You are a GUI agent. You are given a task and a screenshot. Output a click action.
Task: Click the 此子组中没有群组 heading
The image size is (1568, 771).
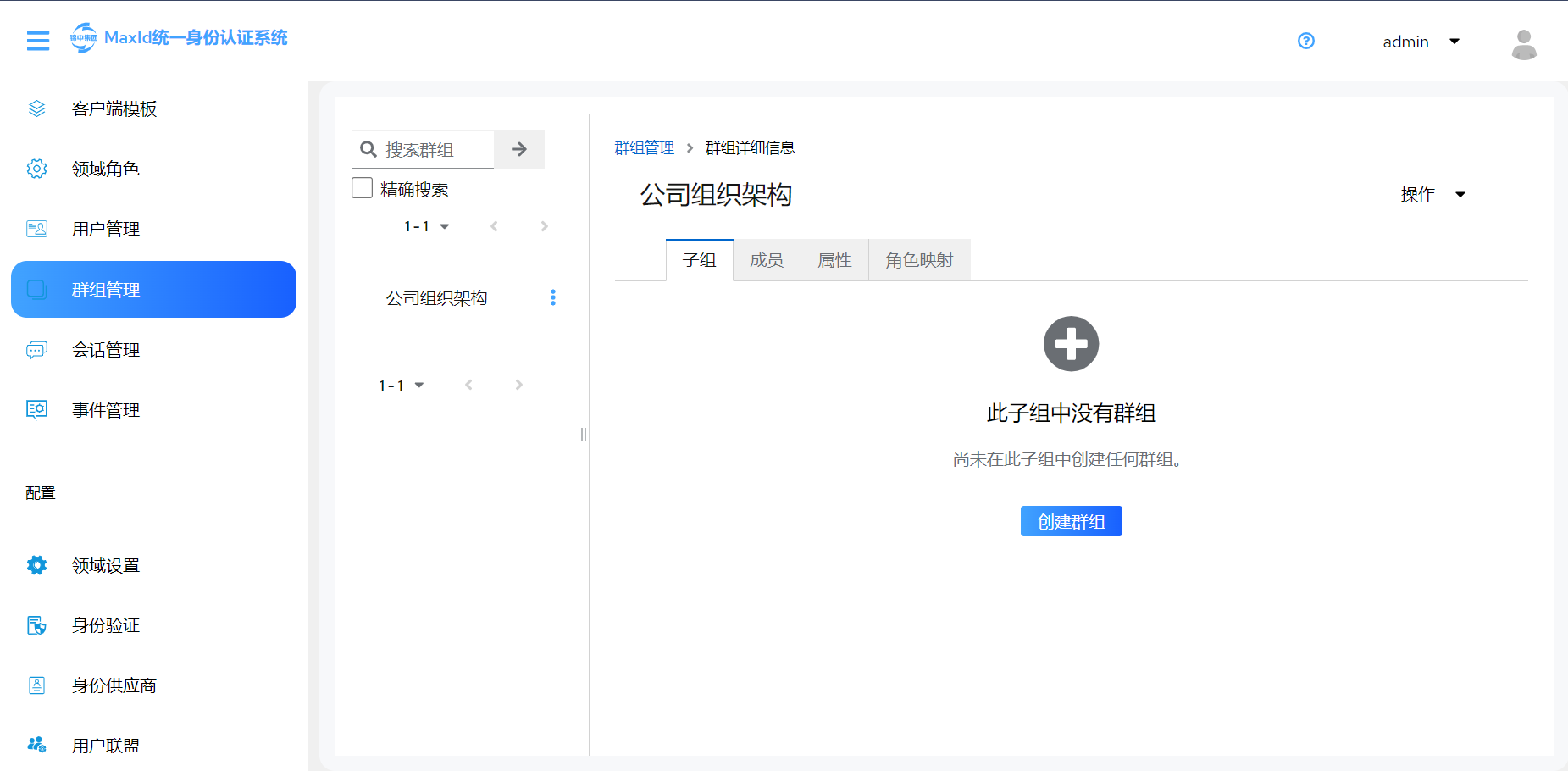[1071, 413]
